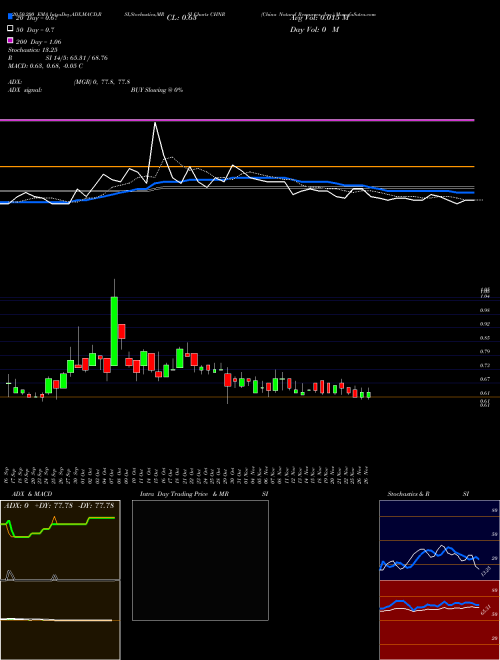Click the blue 20 Day legend swatch
Image resolution: width=500 pixels, height=660 pixels.
click(x=11, y=17)
